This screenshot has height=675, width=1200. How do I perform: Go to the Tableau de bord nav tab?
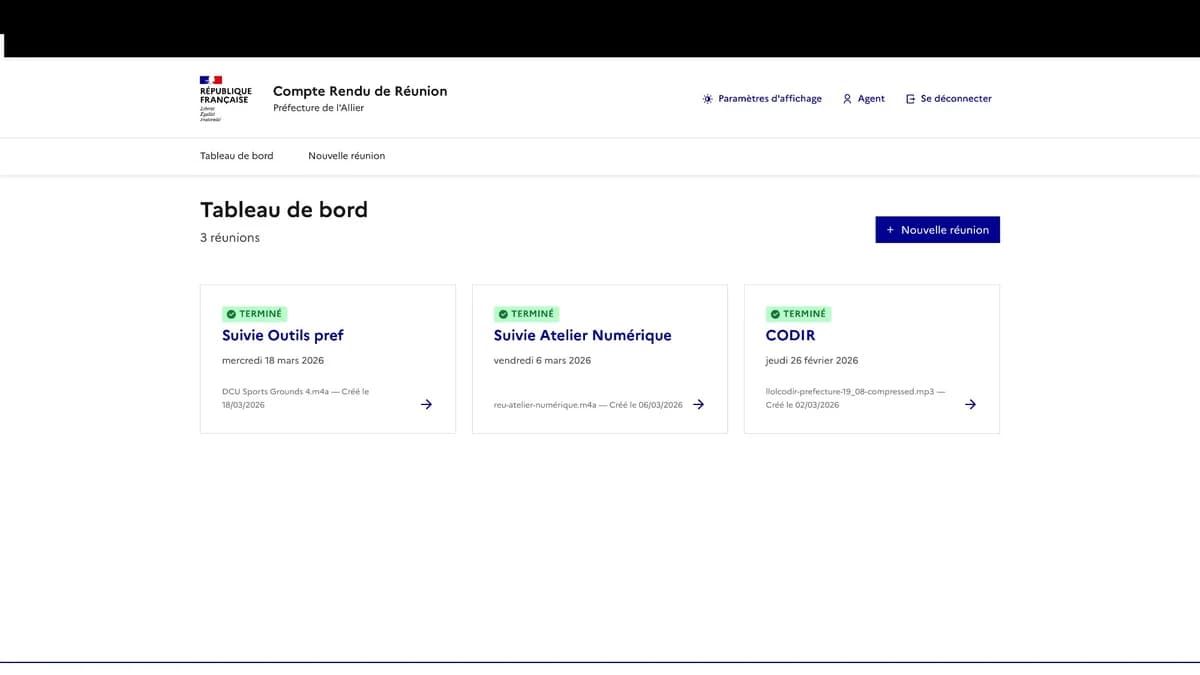click(x=237, y=156)
